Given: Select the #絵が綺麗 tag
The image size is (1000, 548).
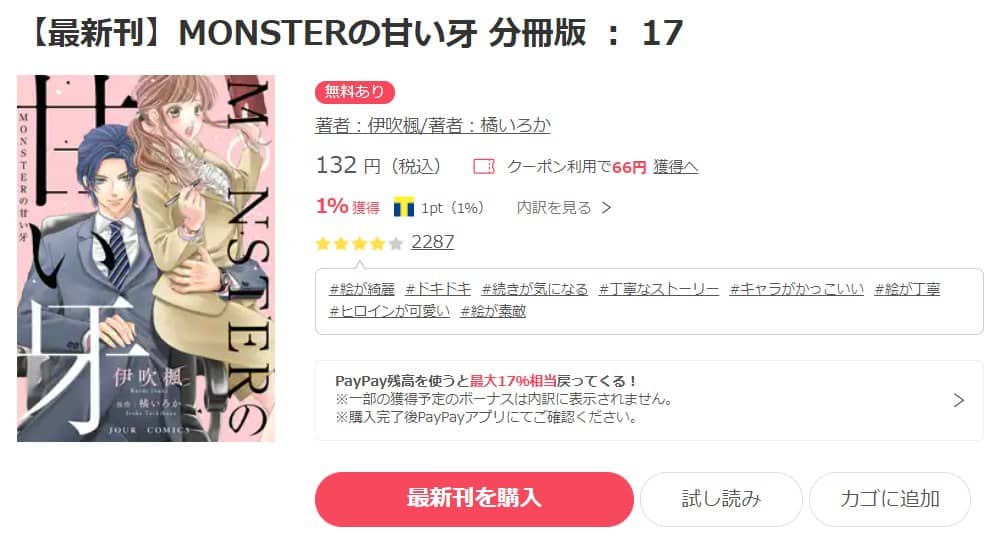Looking at the screenshot, I should (362, 289).
